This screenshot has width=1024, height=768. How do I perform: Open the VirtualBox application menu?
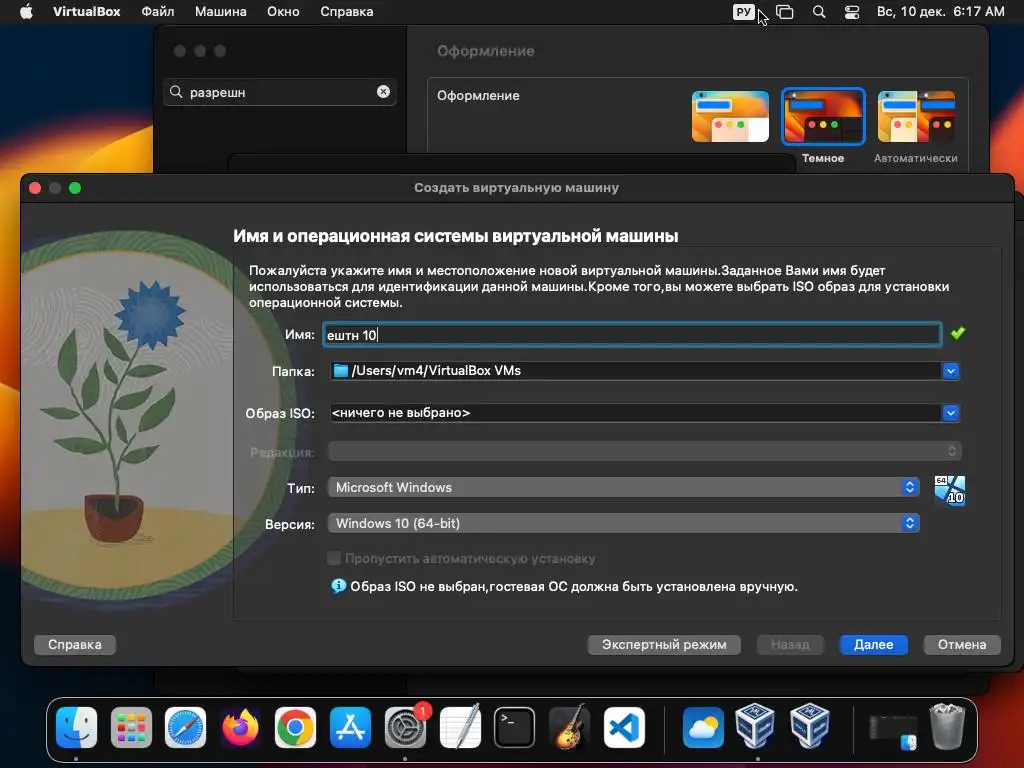[x=86, y=12]
